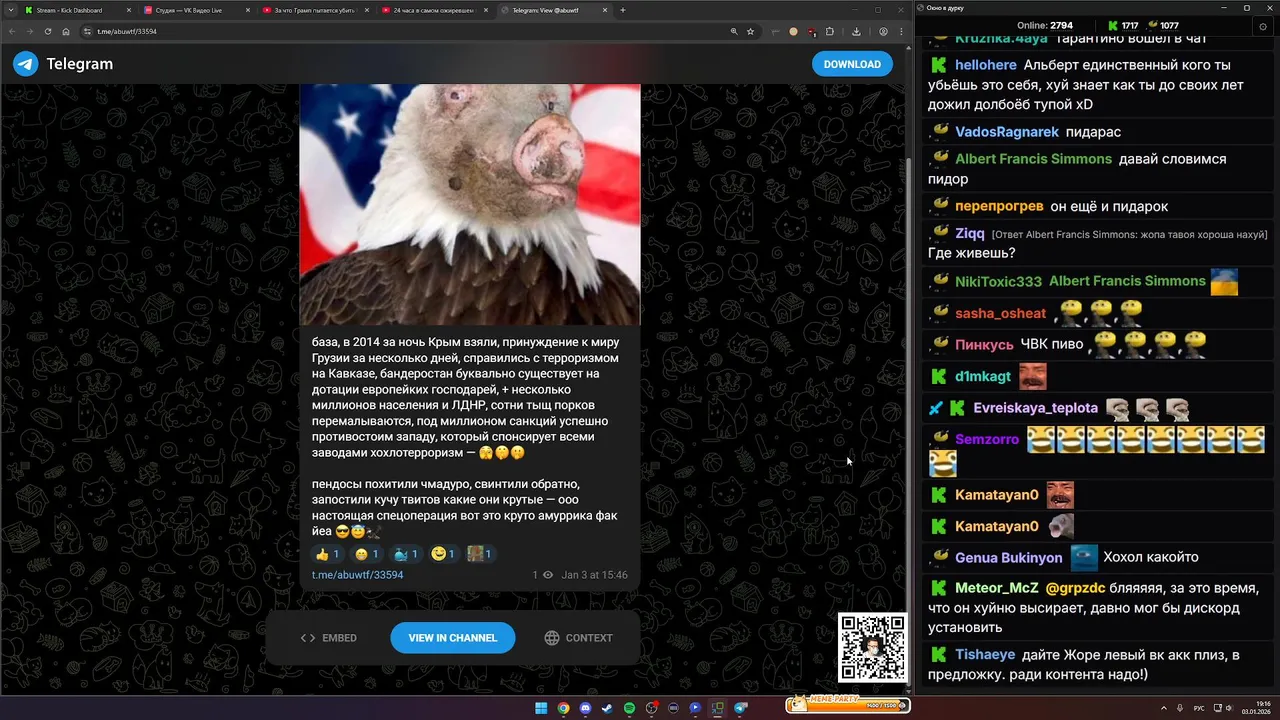Click username Ziqq in chat
Screen dimensions: 1280x720
click(x=970, y=233)
